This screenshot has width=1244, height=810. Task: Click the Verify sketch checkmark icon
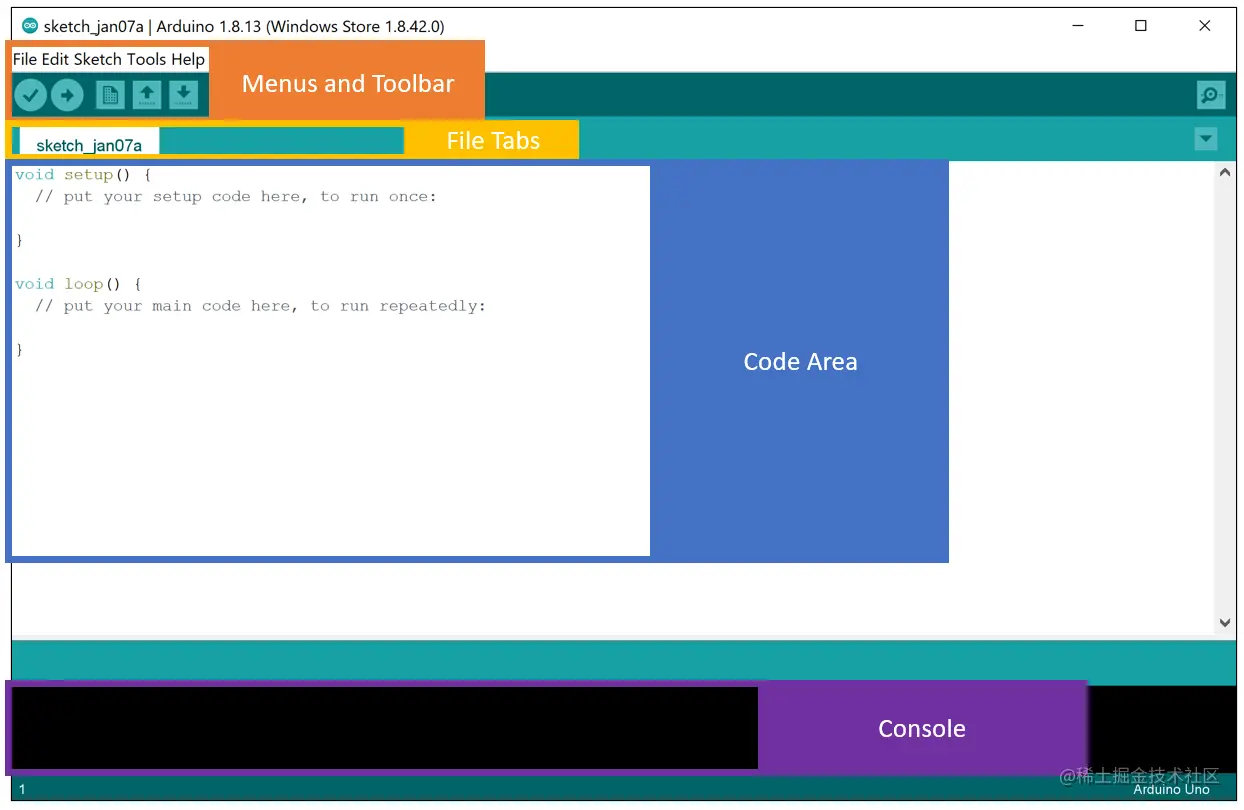click(30, 95)
